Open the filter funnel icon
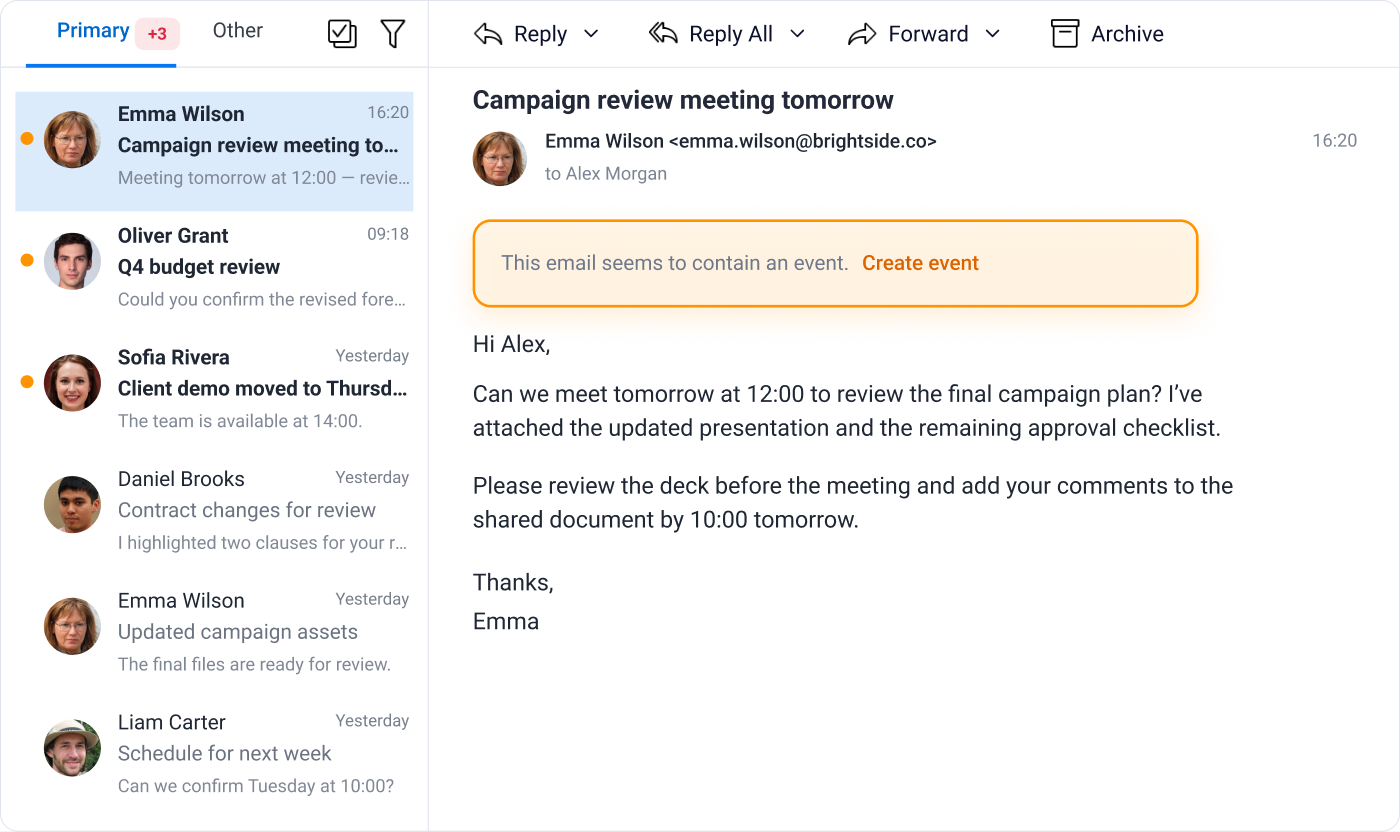This screenshot has height=832, width=1400. click(x=393, y=34)
